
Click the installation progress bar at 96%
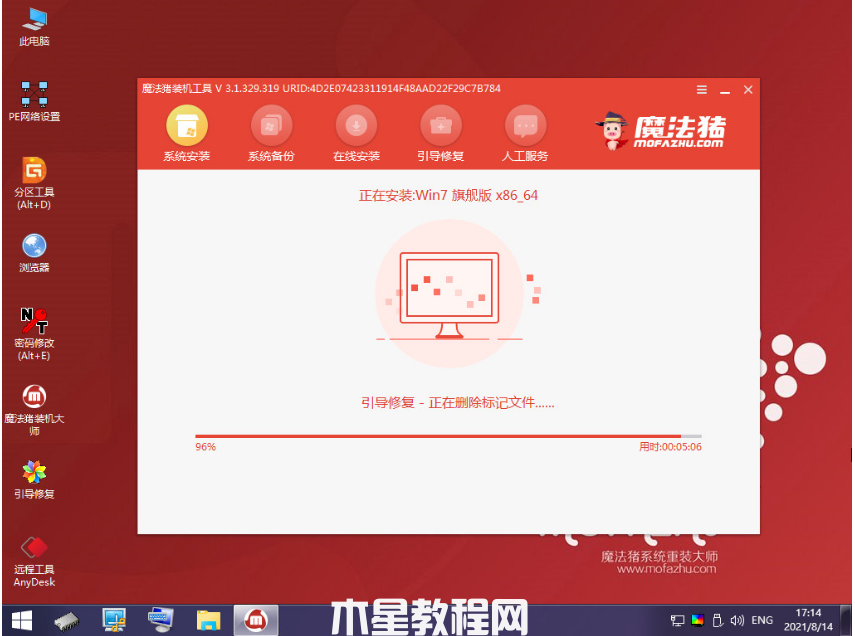(448, 436)
